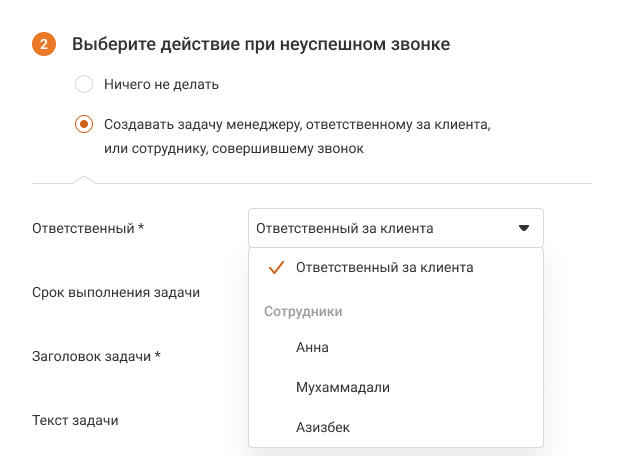Click the "или сотруднику, совершившему звонок" line

tap(234, 149)
